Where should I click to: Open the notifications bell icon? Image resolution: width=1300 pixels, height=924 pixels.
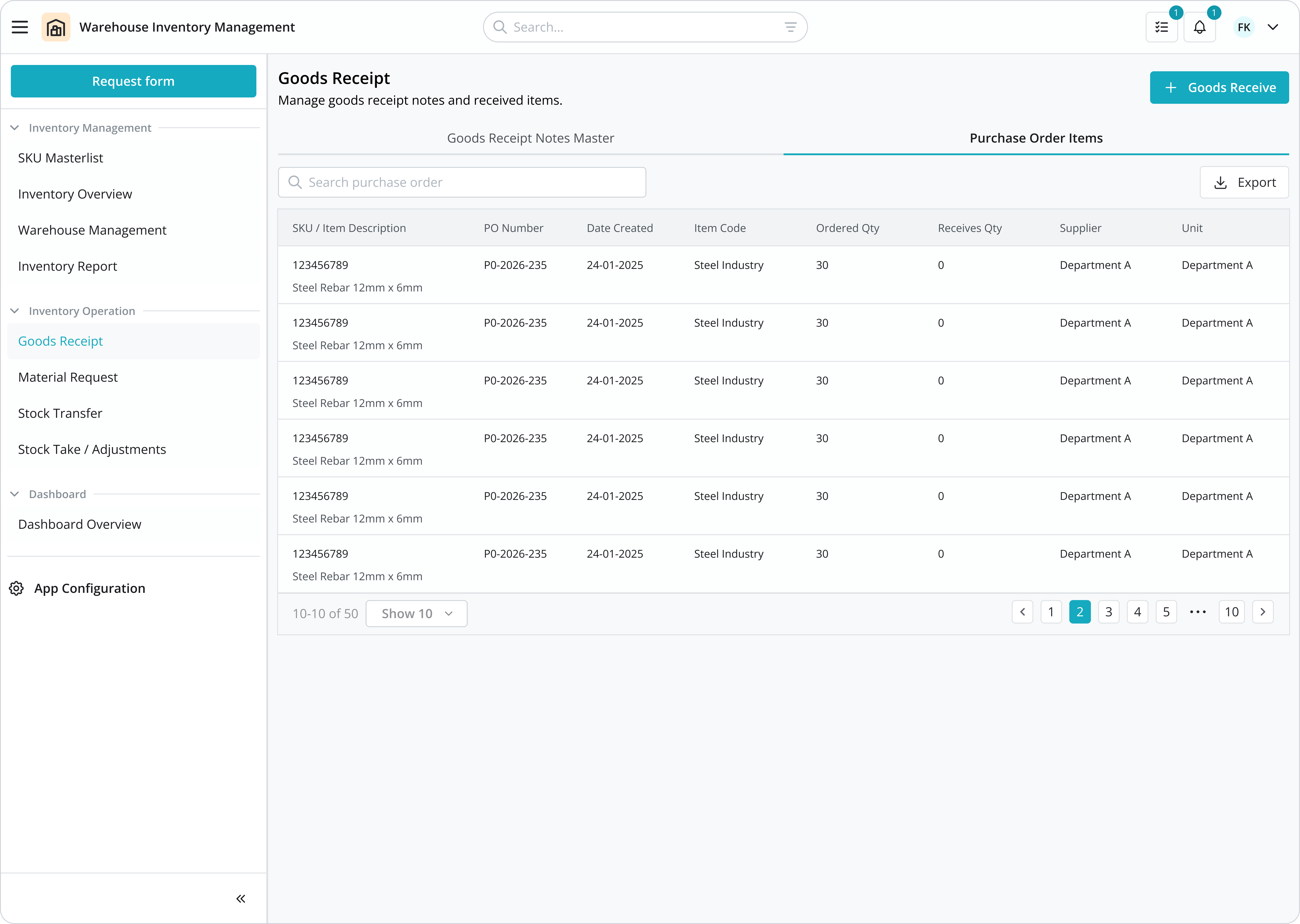[x=1200, y=27]
